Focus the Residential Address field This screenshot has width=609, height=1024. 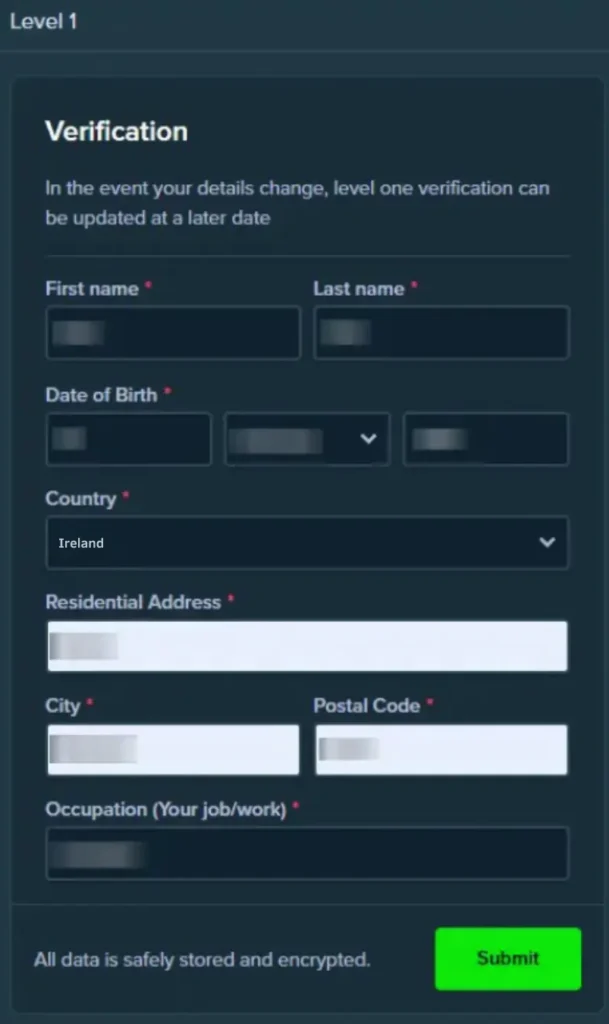pos(306,646)
